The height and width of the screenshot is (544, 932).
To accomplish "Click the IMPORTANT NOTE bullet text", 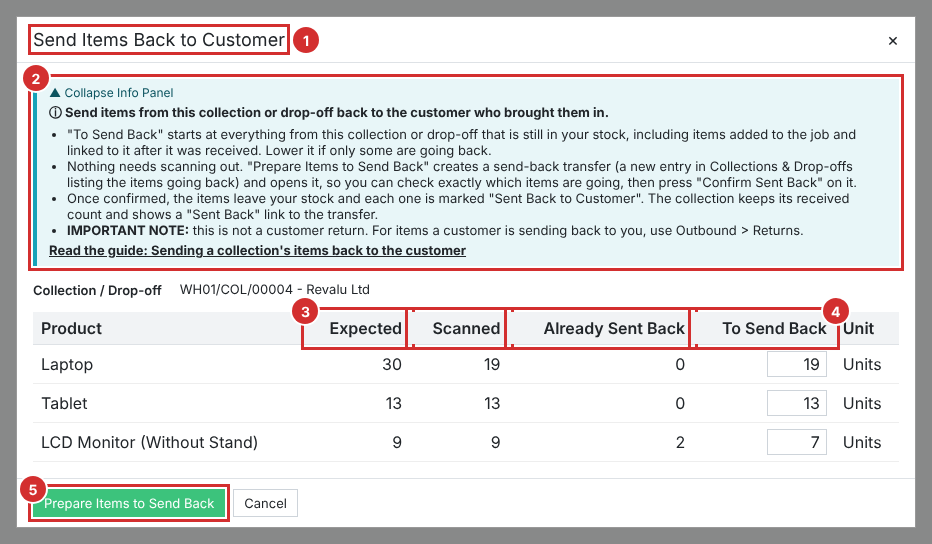I will (434, 231).
